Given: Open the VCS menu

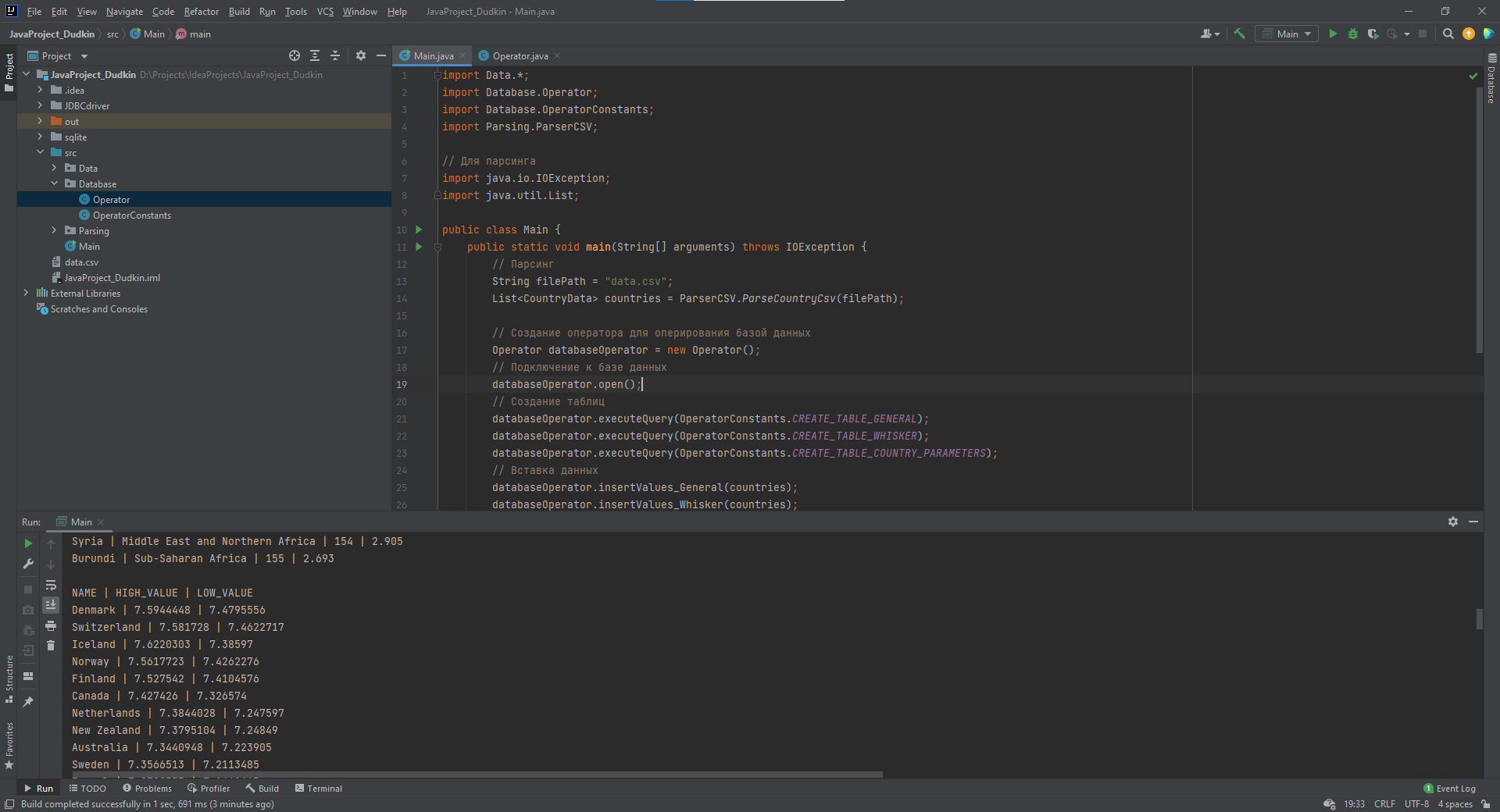Looking at the screenshot, I should coord(325,12).
